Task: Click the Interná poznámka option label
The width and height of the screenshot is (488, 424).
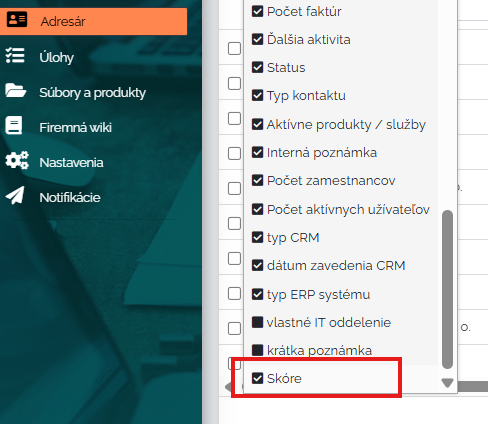Action: click(x=322, y=153)
